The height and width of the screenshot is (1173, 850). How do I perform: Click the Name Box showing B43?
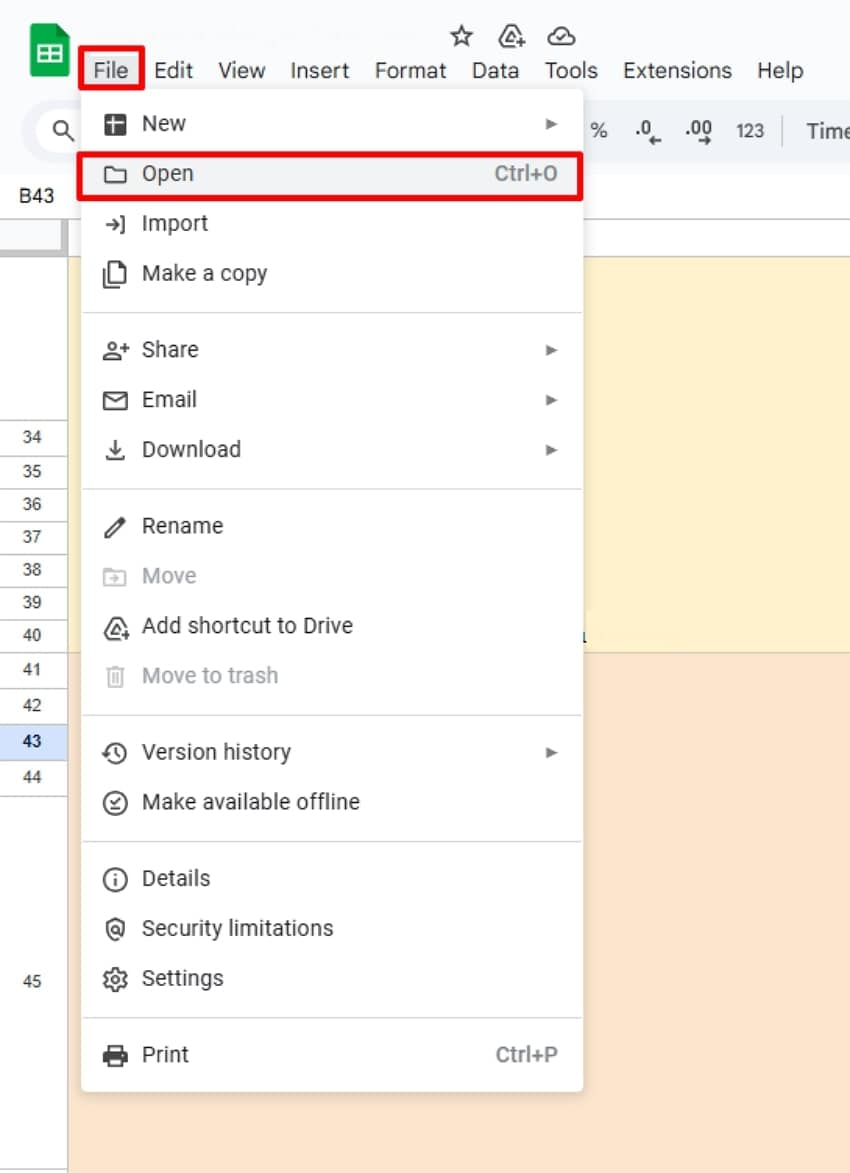[37, 196]
